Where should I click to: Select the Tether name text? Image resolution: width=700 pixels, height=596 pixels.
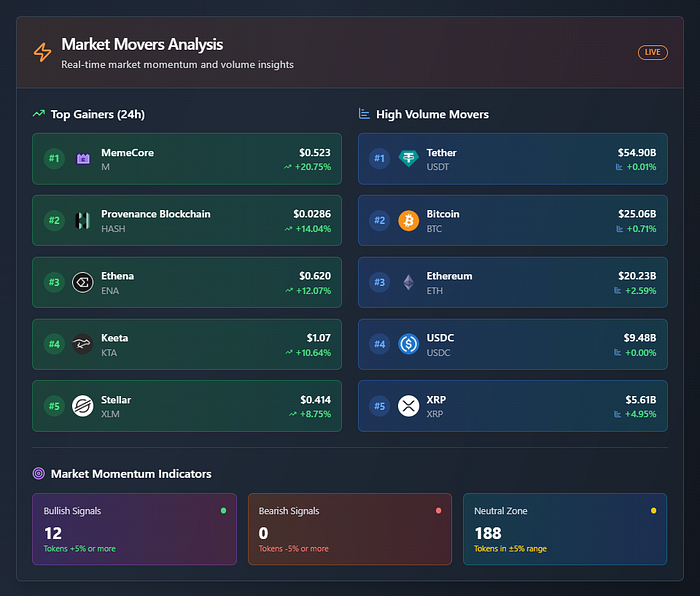click(x=442, y=153)
